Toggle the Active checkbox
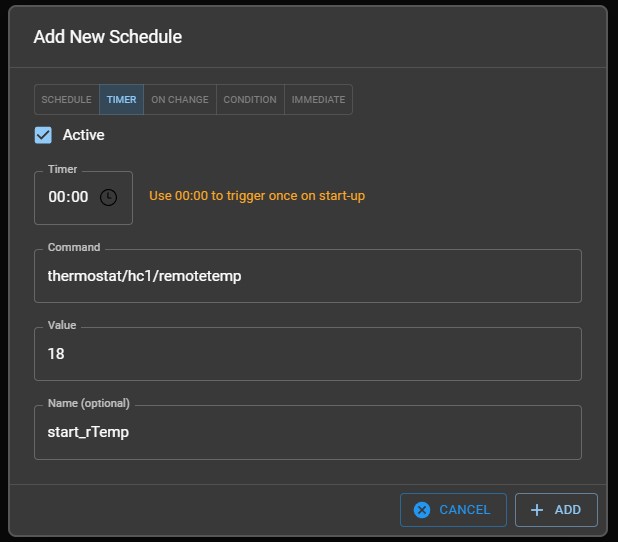Viewport: 618px width, 542px height. (43, 135)
